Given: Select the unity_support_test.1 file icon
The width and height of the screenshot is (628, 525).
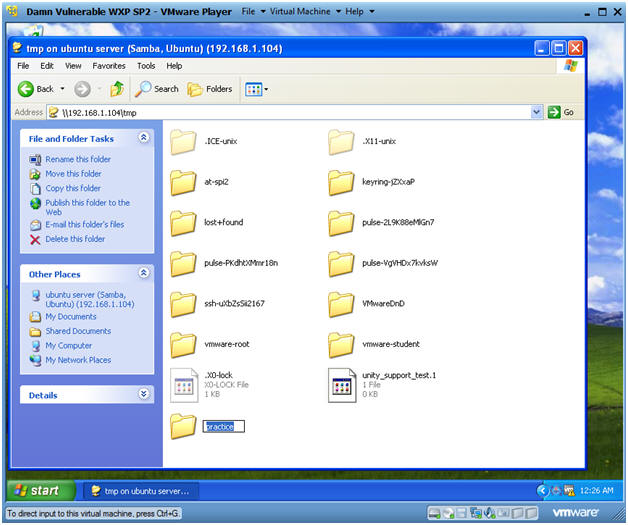Looking at the screenshot, I should tap(342, 385).
